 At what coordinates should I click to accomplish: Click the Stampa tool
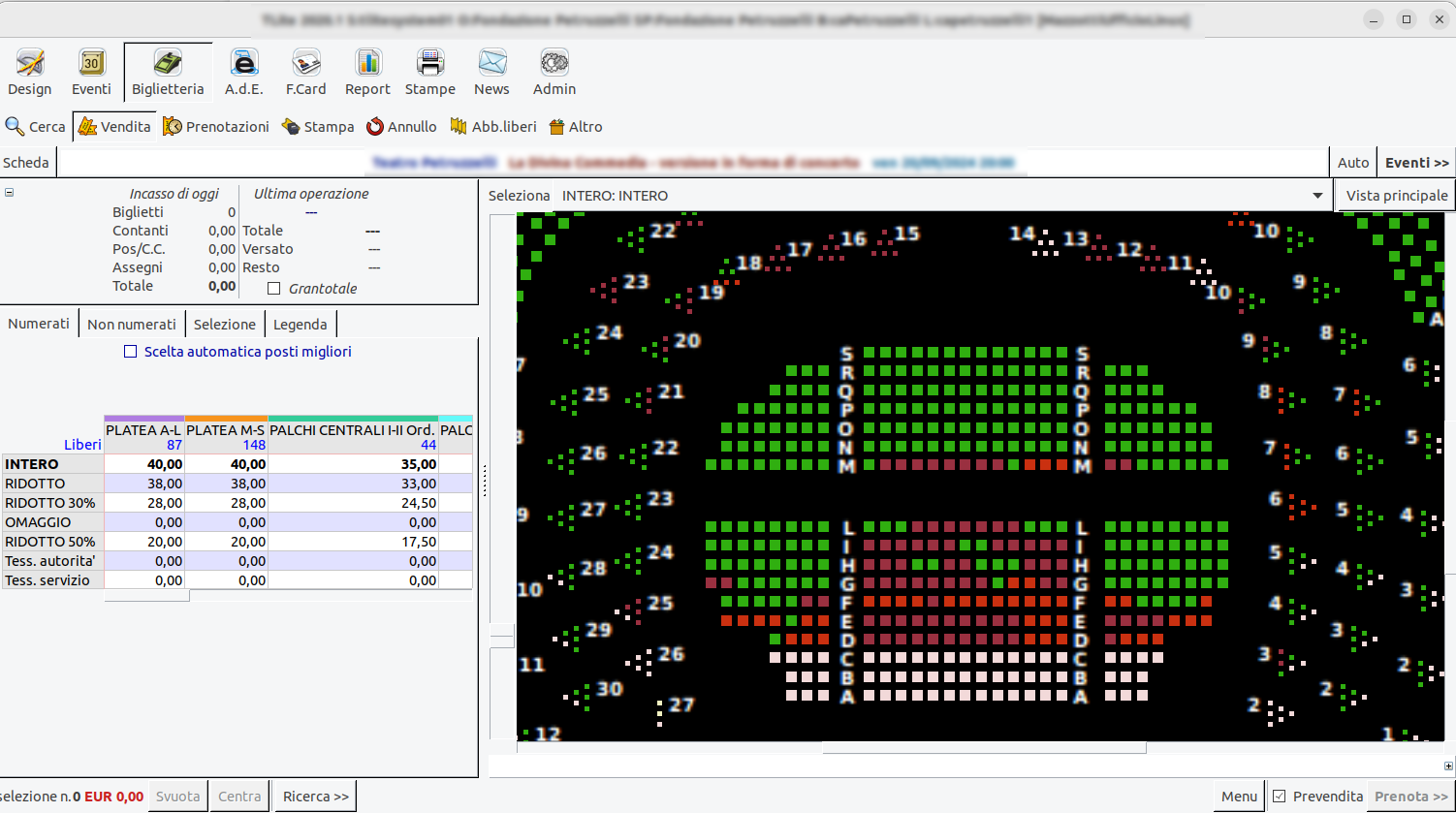[318, 127]
